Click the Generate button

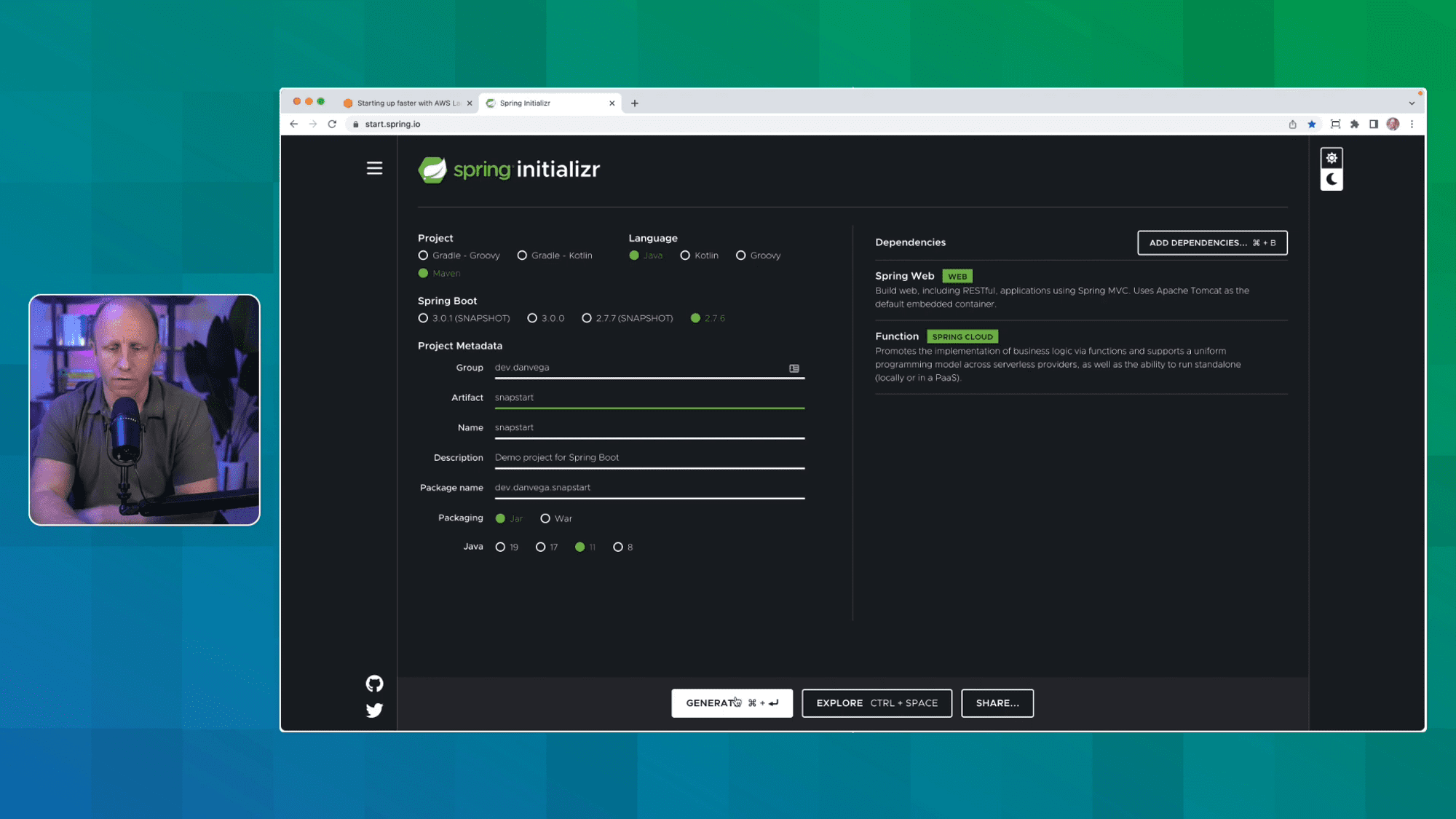pos(732,703)
